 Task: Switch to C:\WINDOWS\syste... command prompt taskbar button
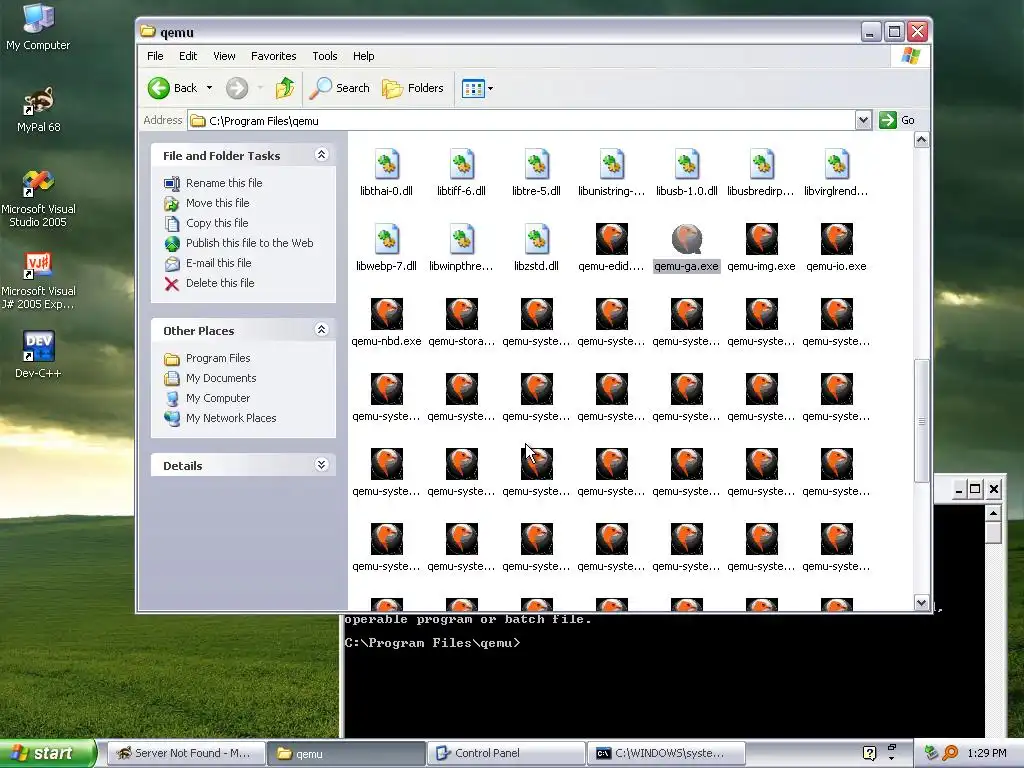tap(666, 753)
